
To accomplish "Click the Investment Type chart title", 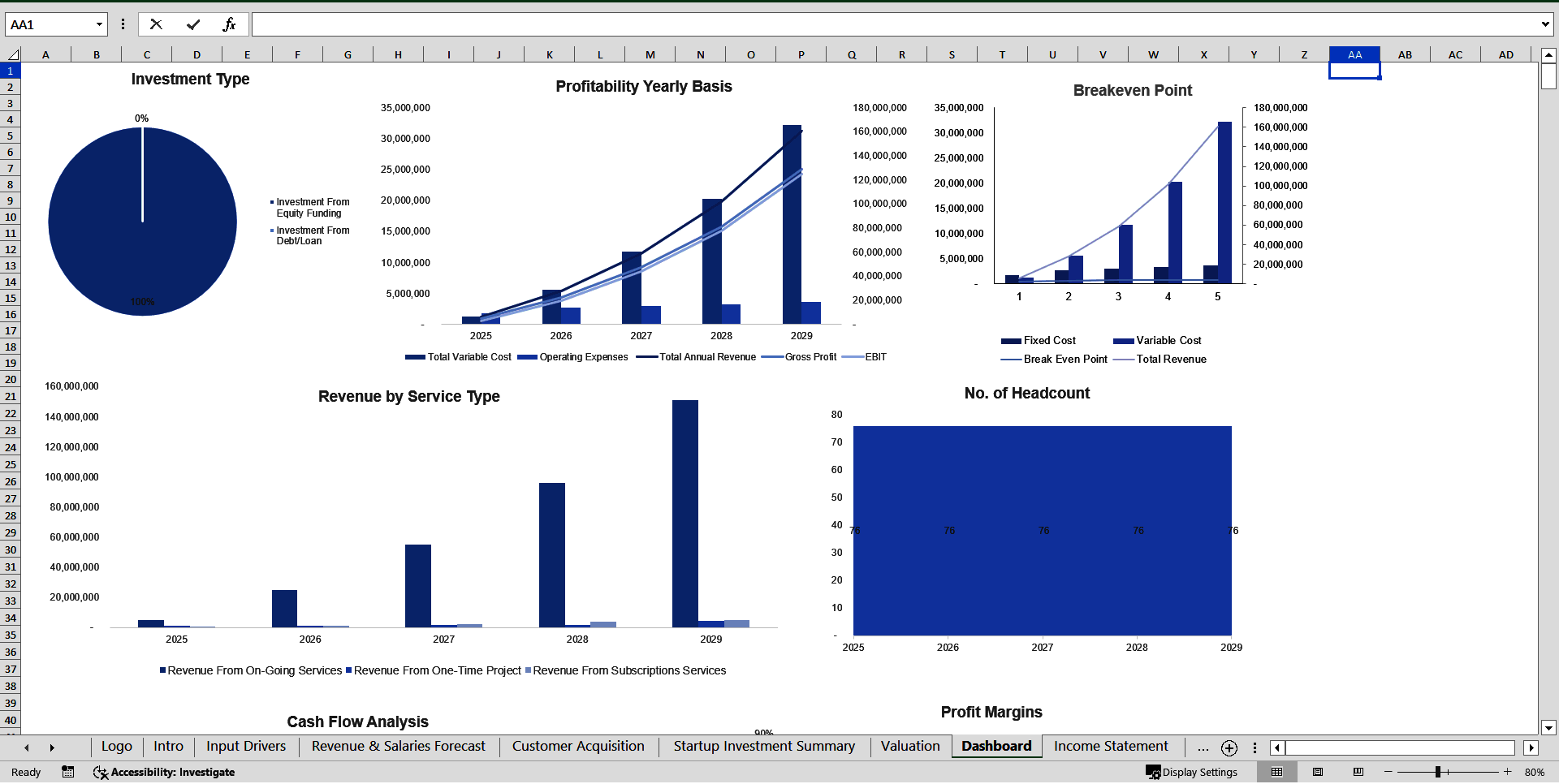I will point(190,79).
